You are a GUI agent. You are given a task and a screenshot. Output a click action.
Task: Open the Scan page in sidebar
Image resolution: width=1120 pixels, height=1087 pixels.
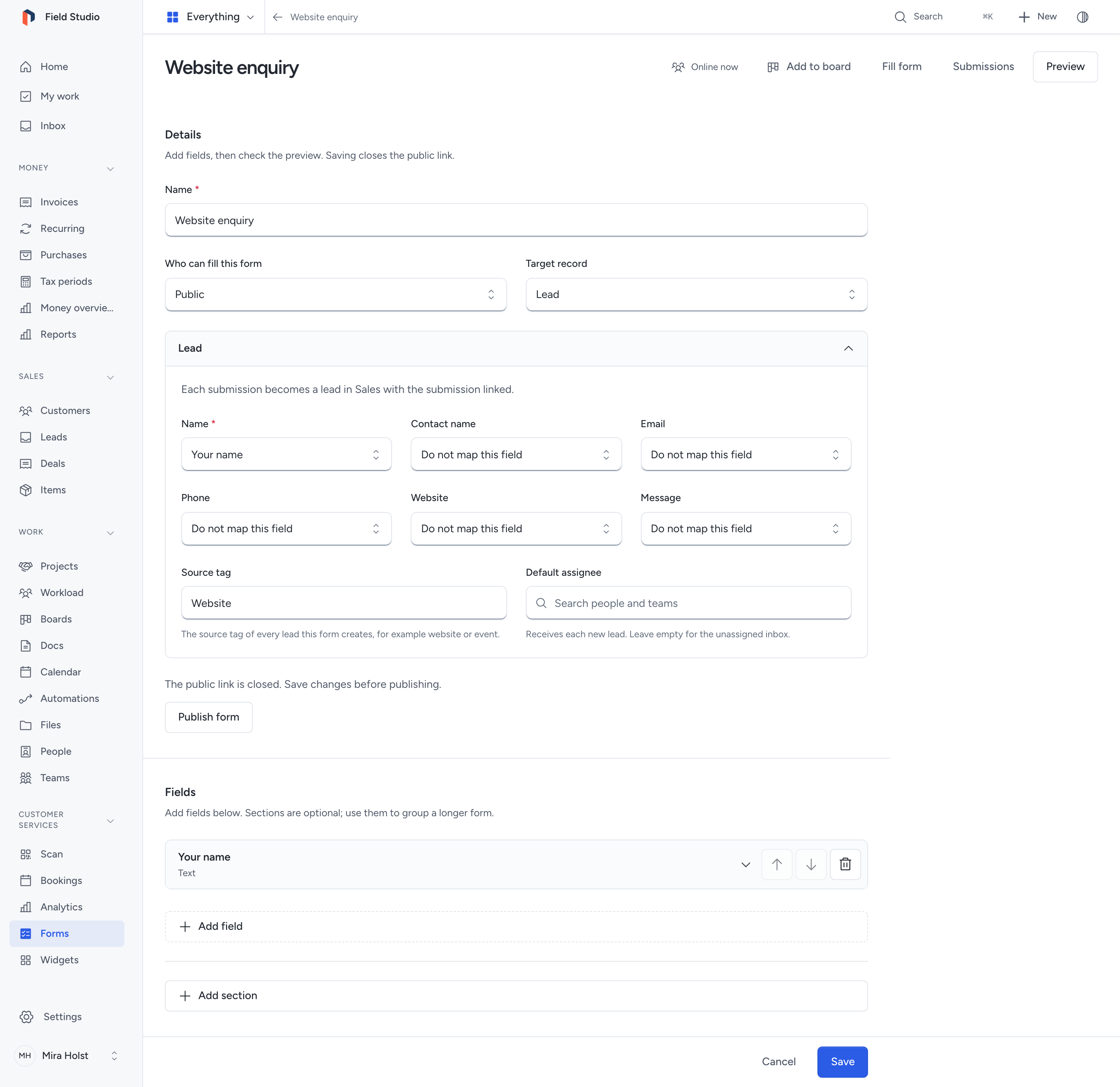[x=67, y=854]
